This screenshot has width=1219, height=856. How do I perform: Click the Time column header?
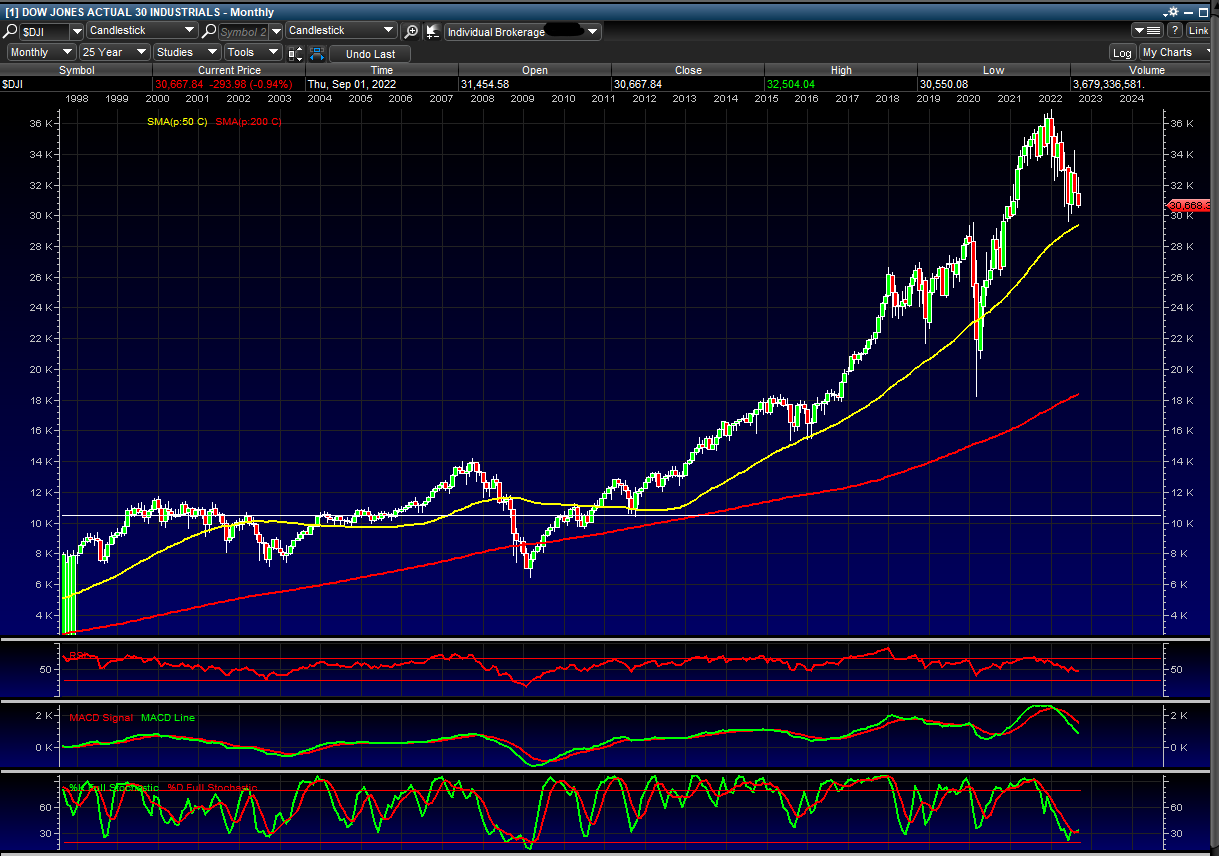click(x=382, y=70)
